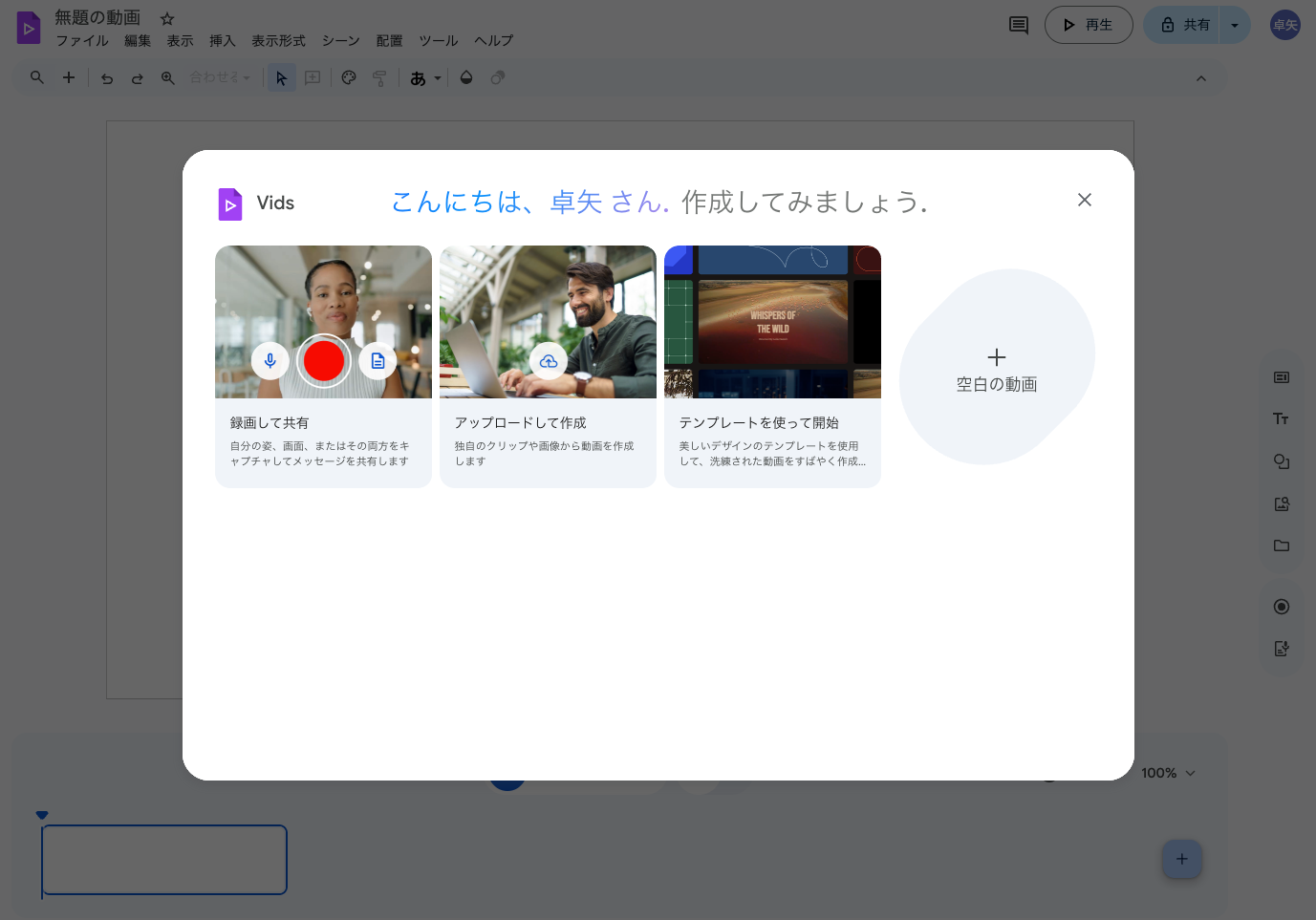Click the red record button on the card
Screen dimensions: 1316x920
tap(323, 361)
